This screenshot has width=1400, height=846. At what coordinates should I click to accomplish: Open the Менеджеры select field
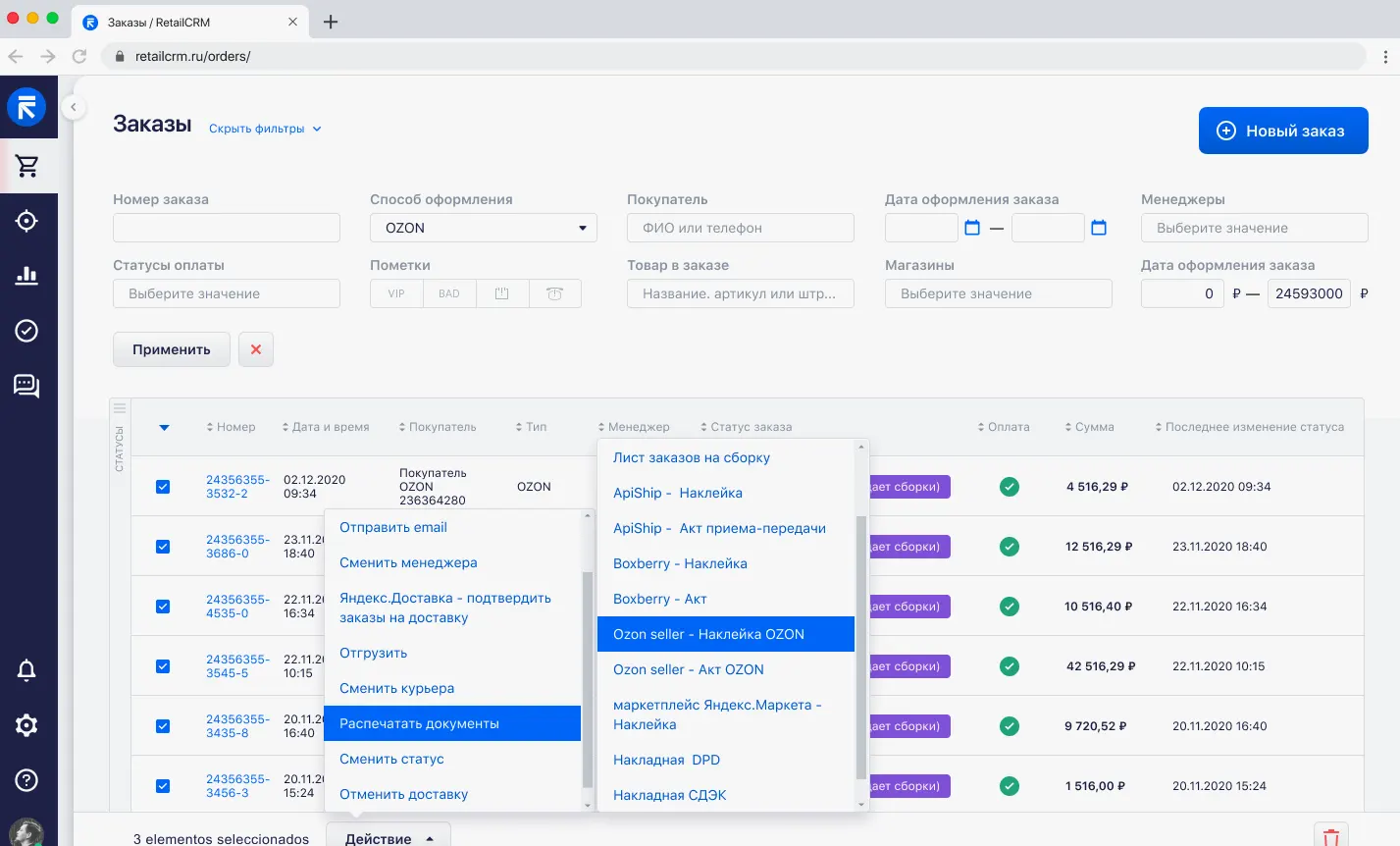pyautogui.click(x=1254, y=228)
